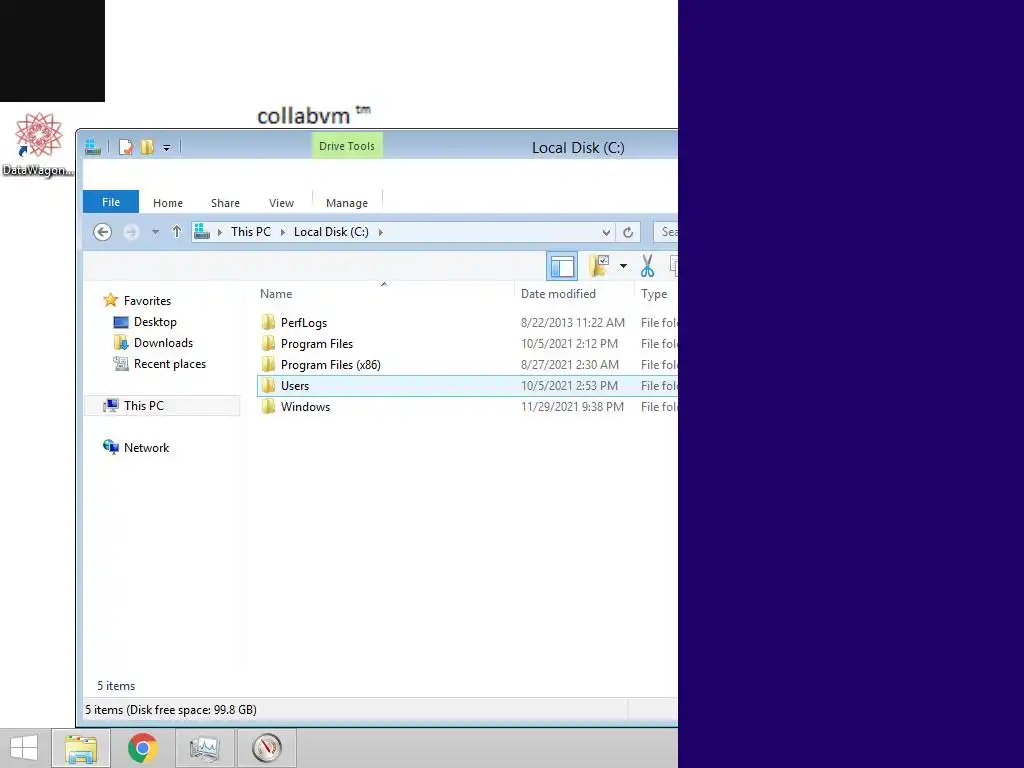Switch to the Manage ribbon tab
This screenshot has height=768, width=1024.
point(347,203)
